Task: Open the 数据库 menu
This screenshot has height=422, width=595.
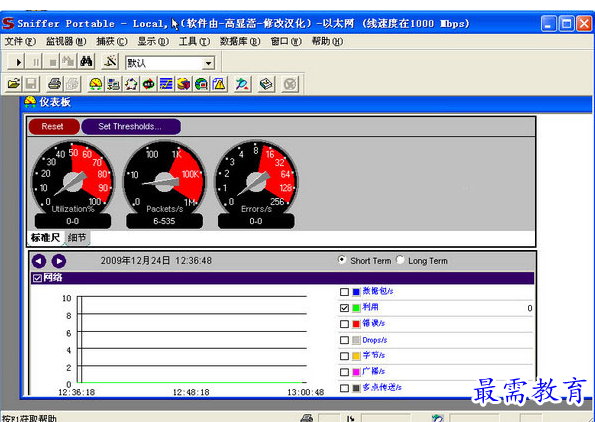Action: [240, 41]
